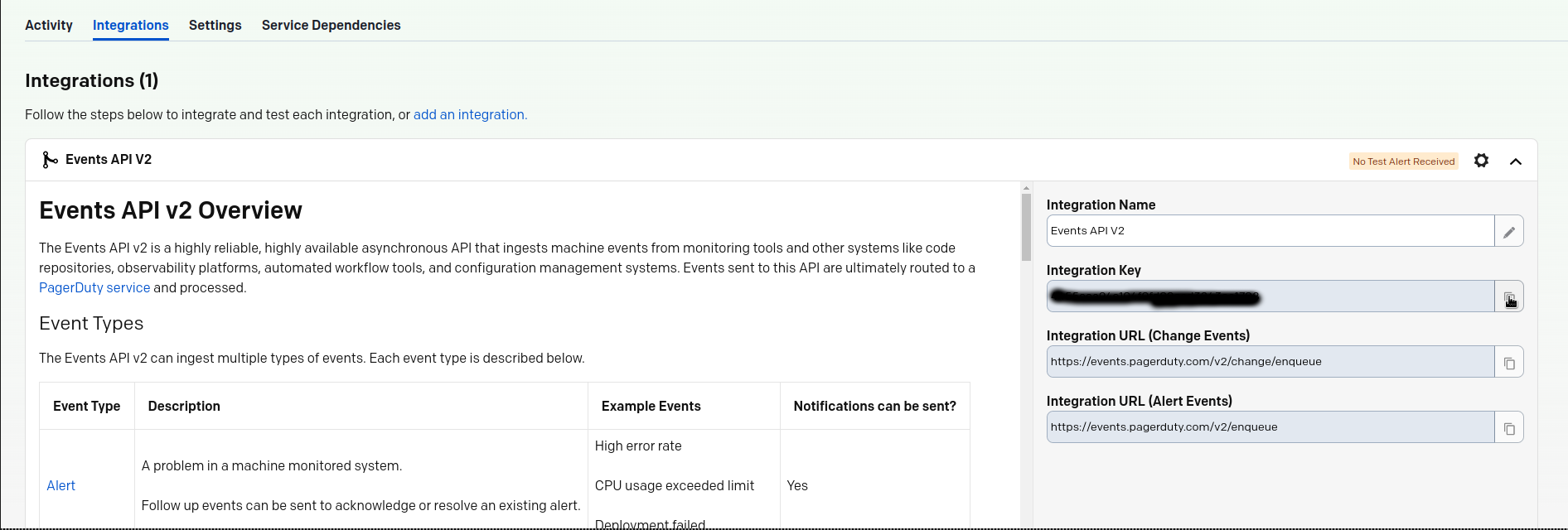Click 'Integration URL (Change Events)' label

tap(1149, 335)
